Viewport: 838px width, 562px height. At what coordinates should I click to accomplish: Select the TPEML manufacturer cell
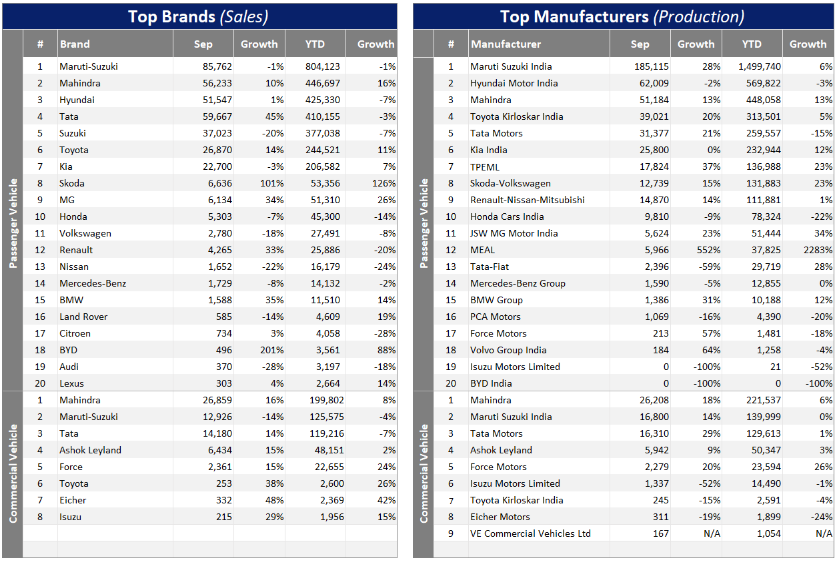pyautogui.click(x=487, y=166)
